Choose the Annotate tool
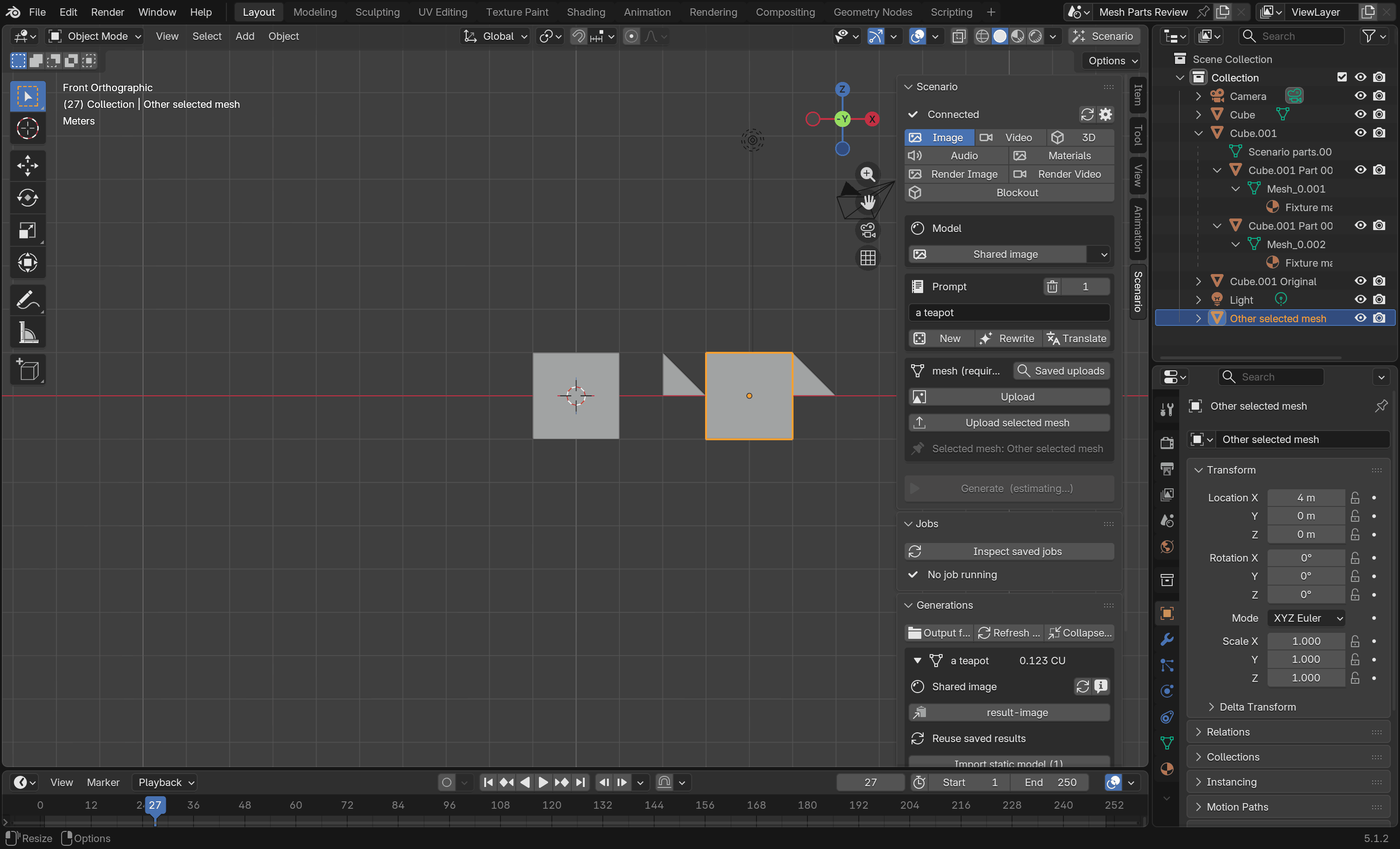Screen dimensions: 1400x849 point(27,300)
